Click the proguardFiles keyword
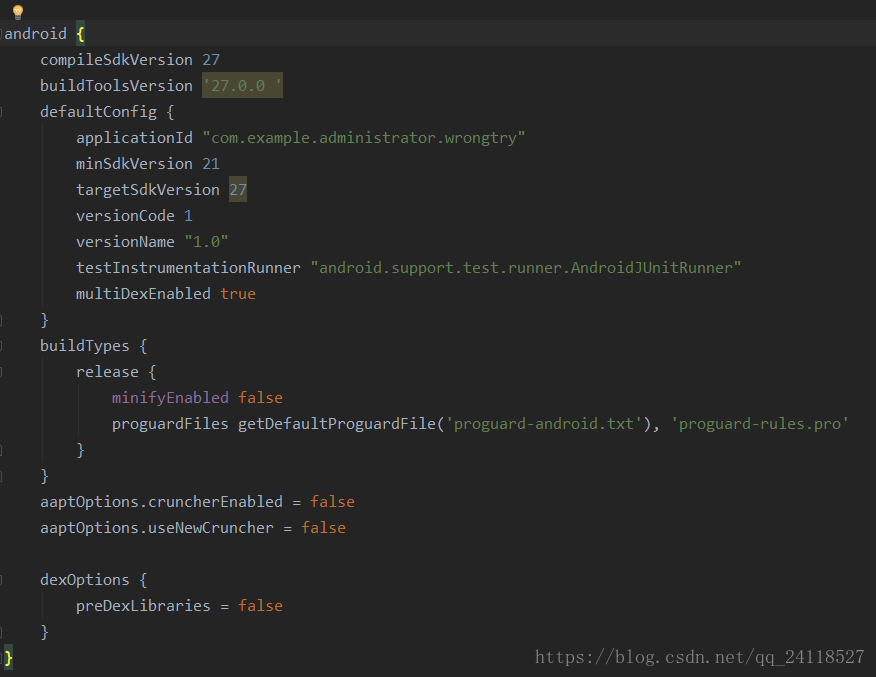The image size is (876, 677). point(170,424)
